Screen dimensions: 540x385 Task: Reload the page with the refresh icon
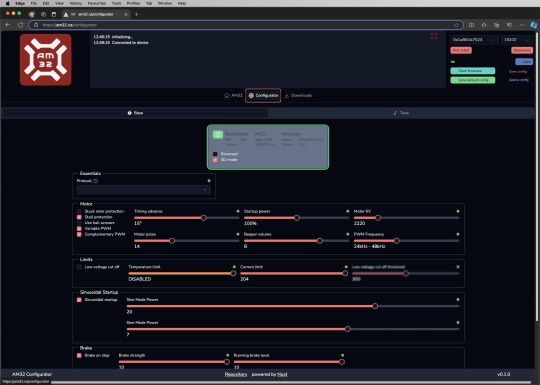pyautogui.click(x=21, y=25)
